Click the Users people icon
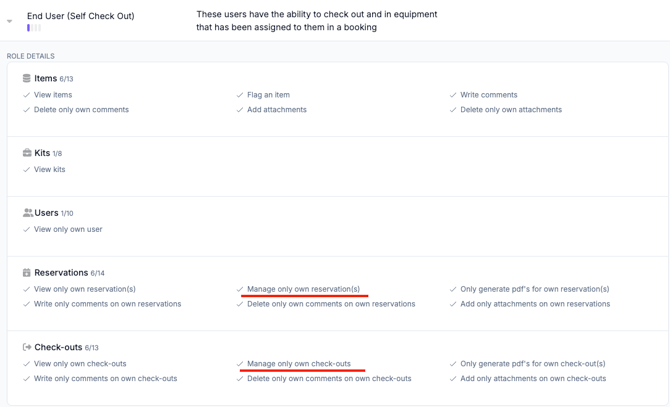Viewport: 670px width, 407px height. point(27,213)
